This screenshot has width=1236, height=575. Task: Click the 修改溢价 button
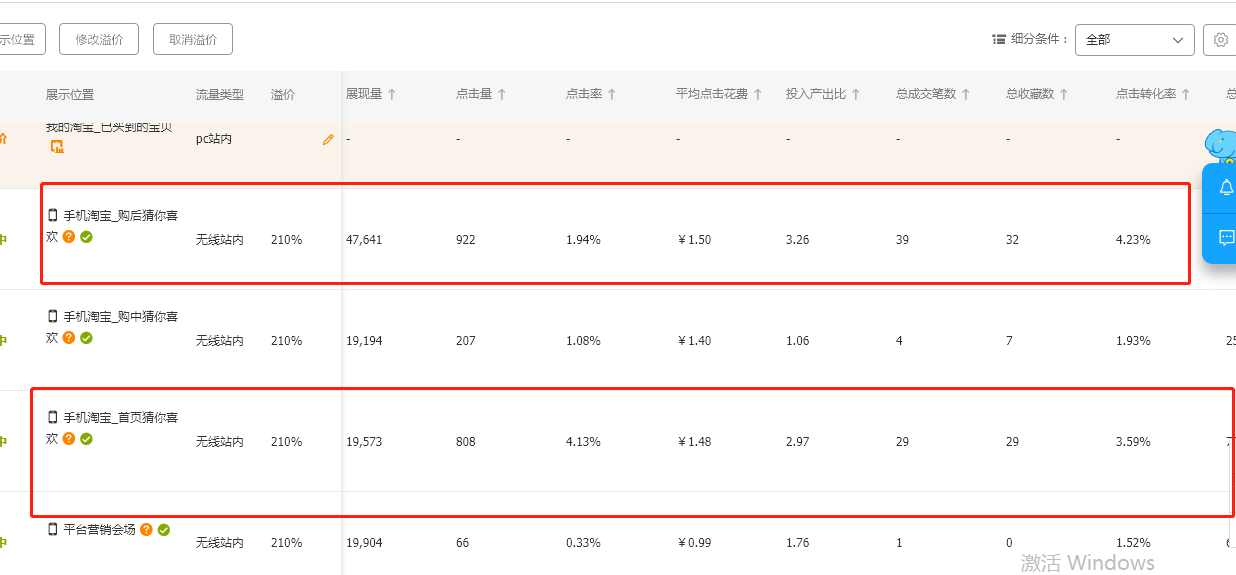(x=99, y=39)
